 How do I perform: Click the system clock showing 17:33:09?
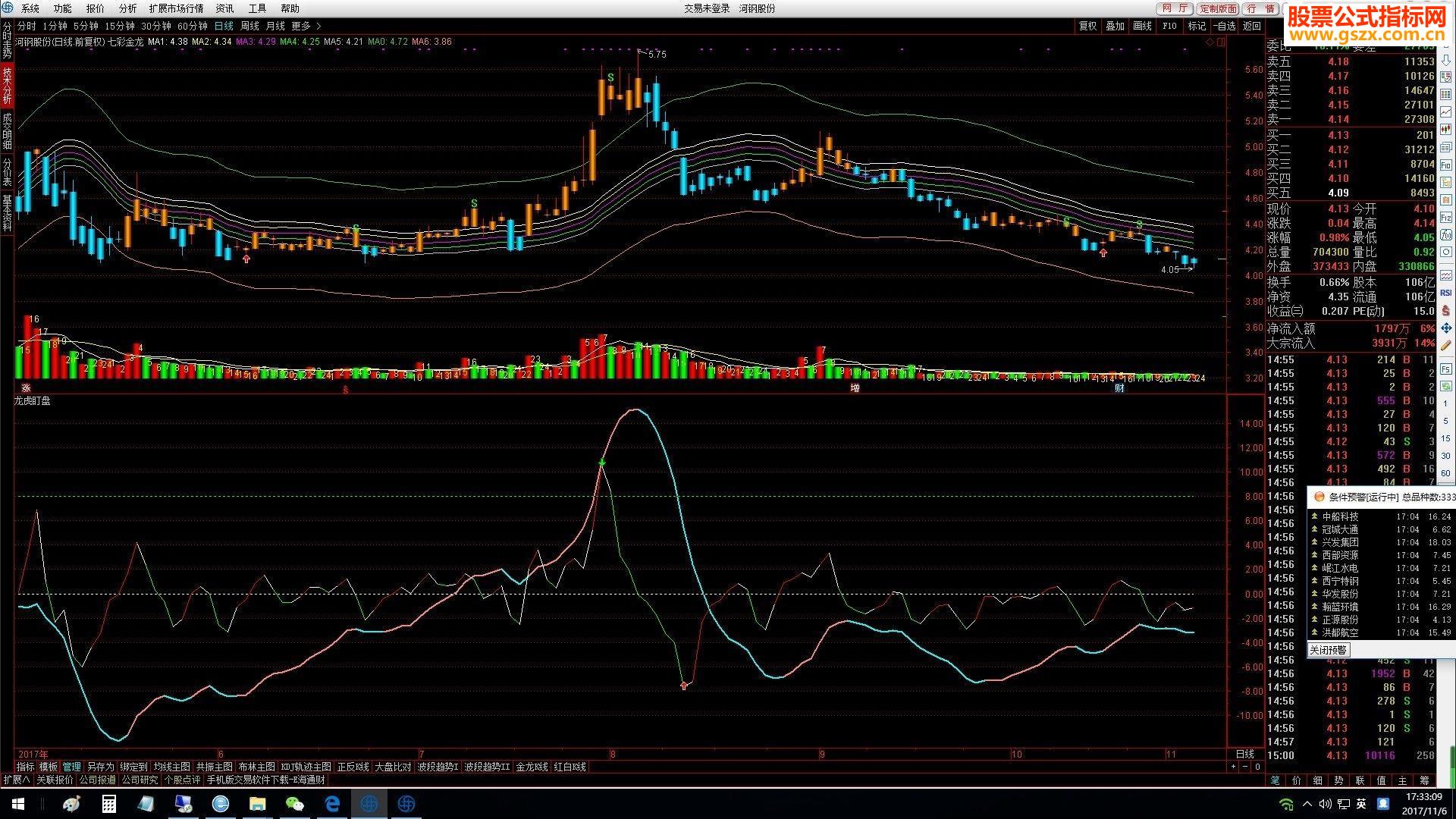[x=1423, y=797]
